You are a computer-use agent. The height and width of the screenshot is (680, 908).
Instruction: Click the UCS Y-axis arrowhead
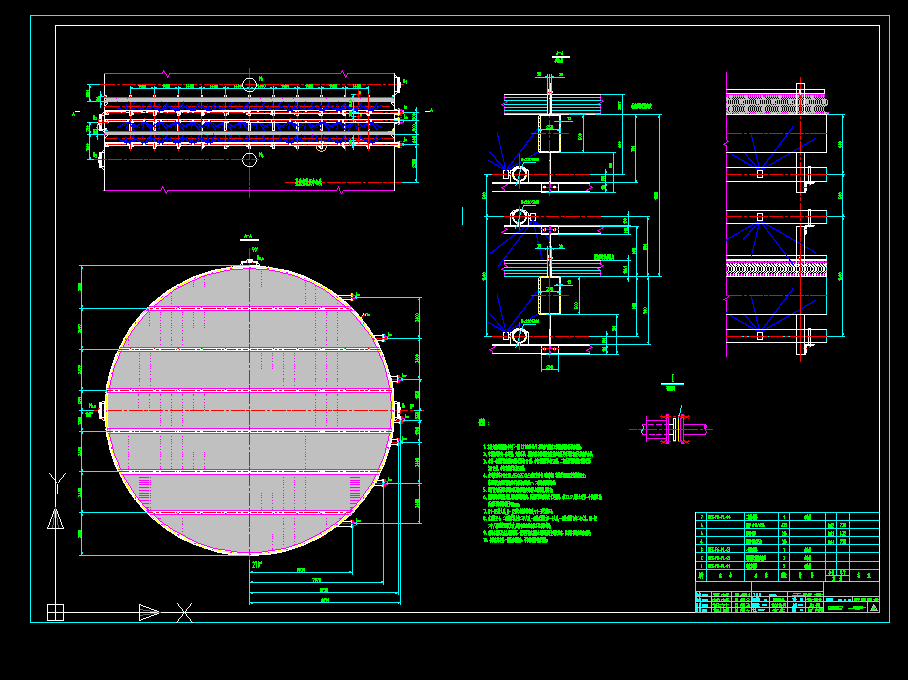pos(55,519)
